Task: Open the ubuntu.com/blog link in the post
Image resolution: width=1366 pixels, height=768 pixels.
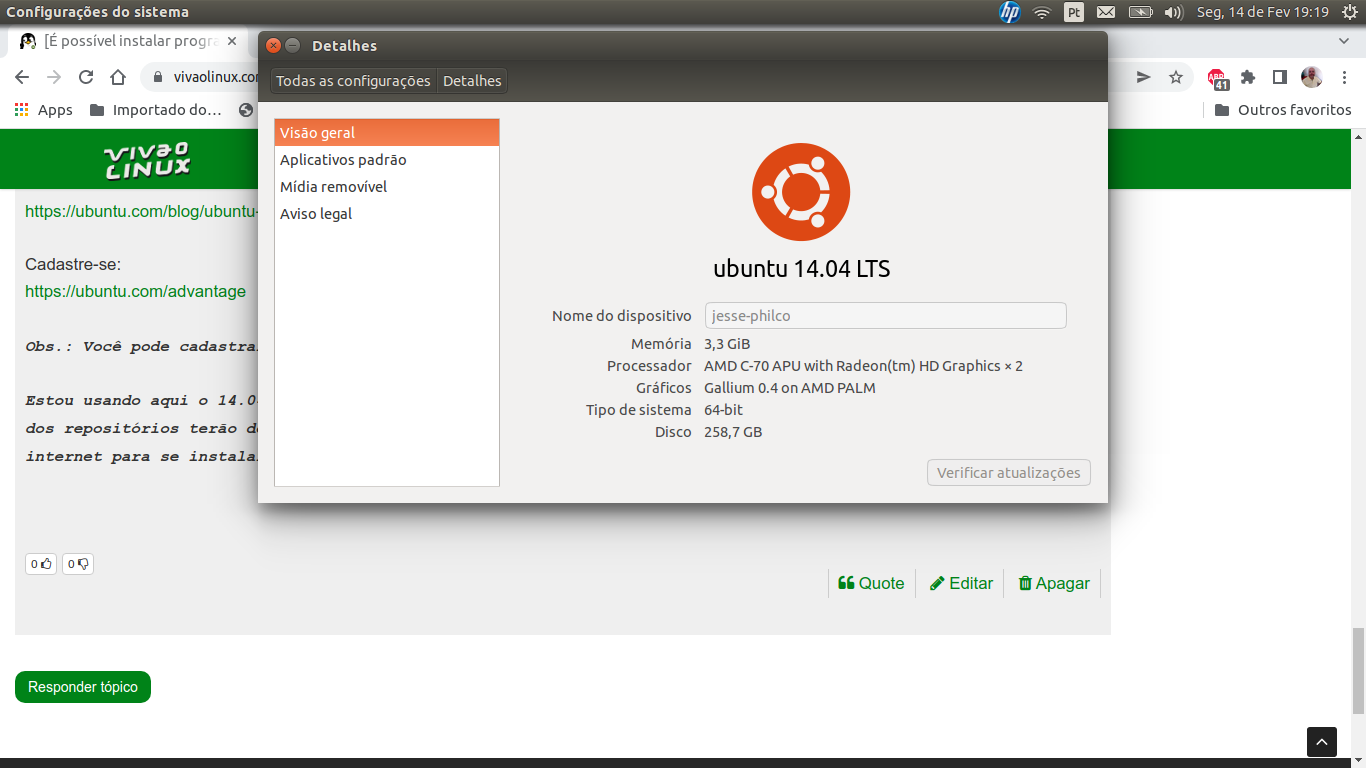Action: [x=141, y=212]
